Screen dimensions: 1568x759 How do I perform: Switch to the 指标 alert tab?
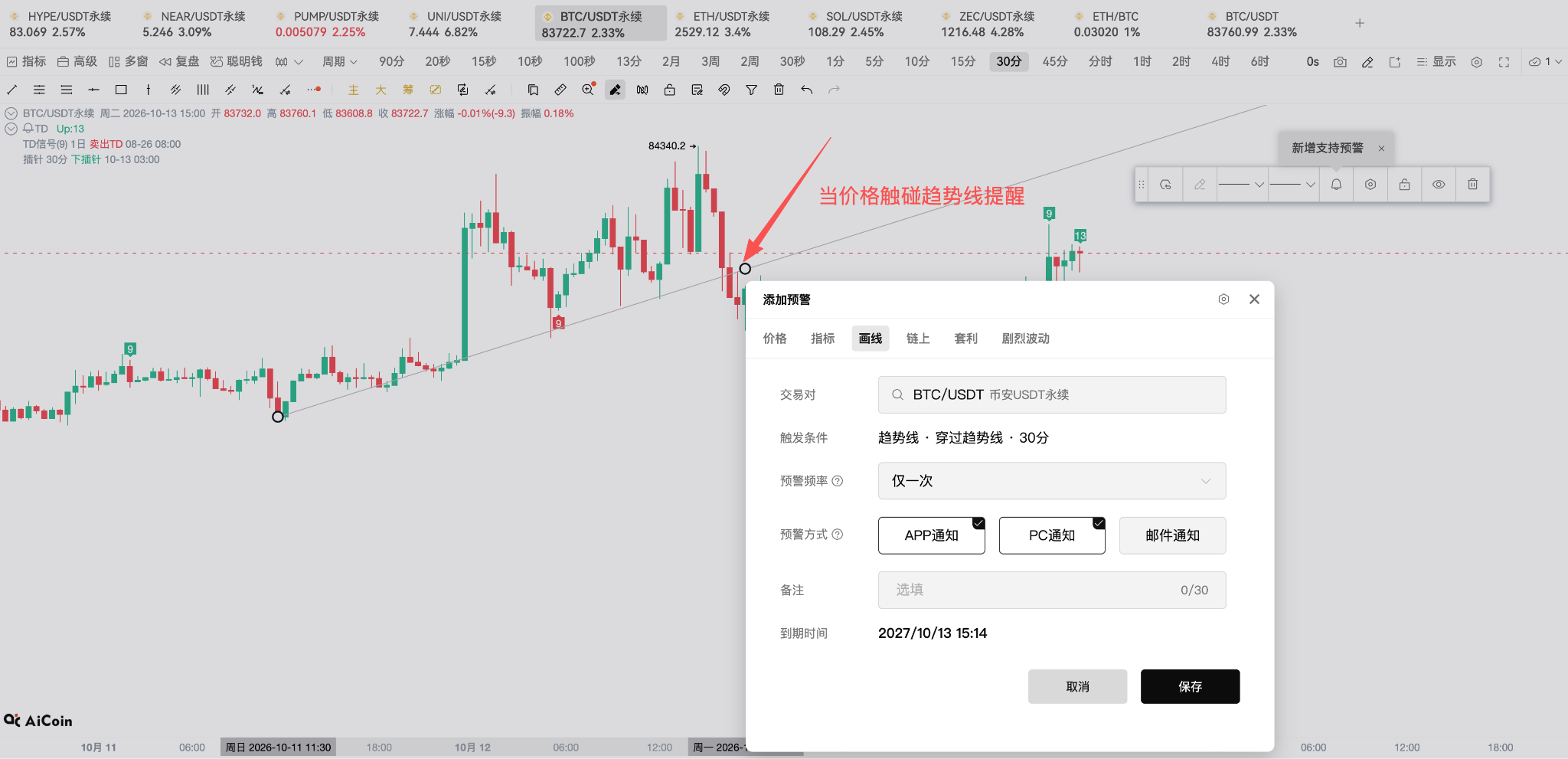pyautogui.click(x=823, y=339)
